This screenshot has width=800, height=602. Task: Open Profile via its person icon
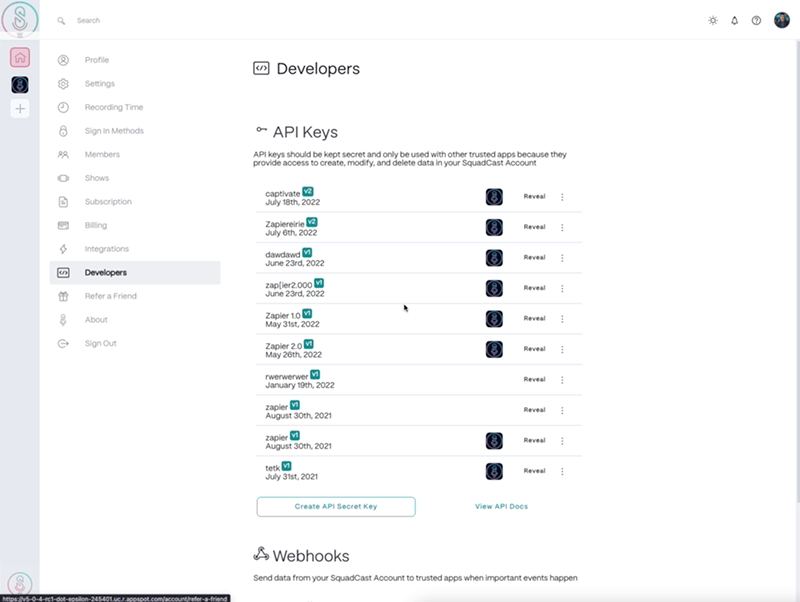(x=63, y=60)
